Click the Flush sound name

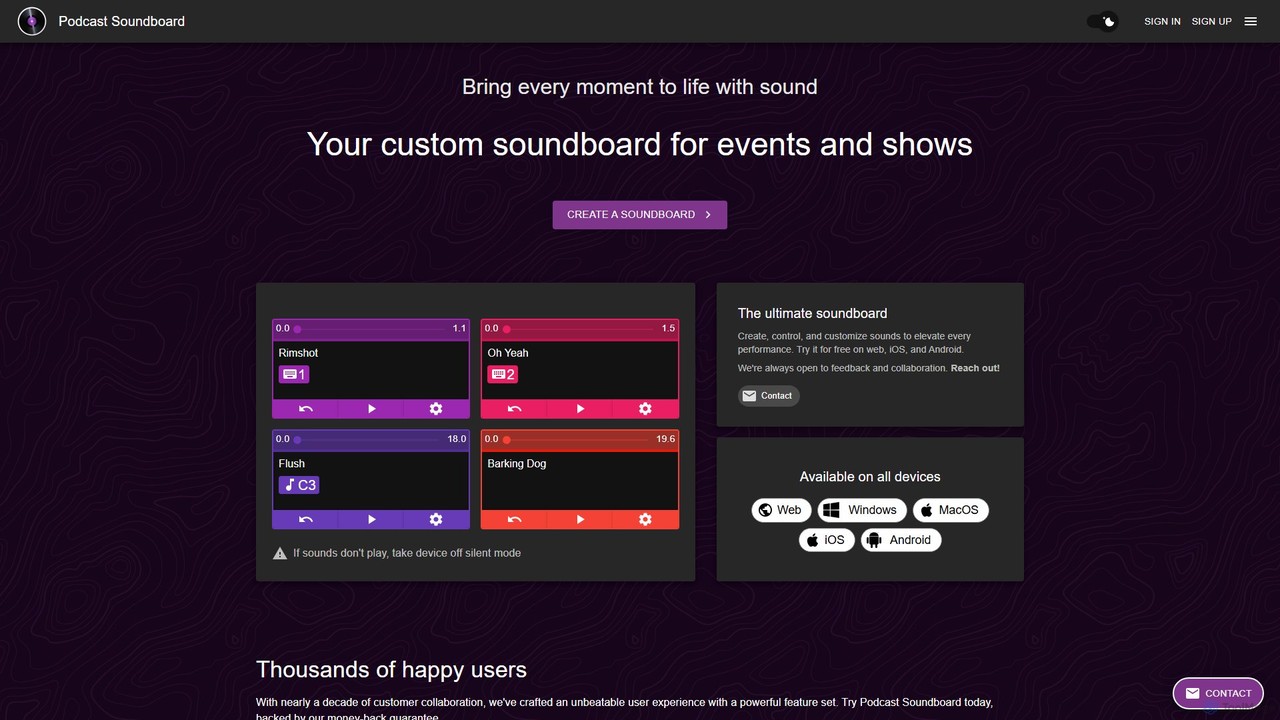pos(292,464)
